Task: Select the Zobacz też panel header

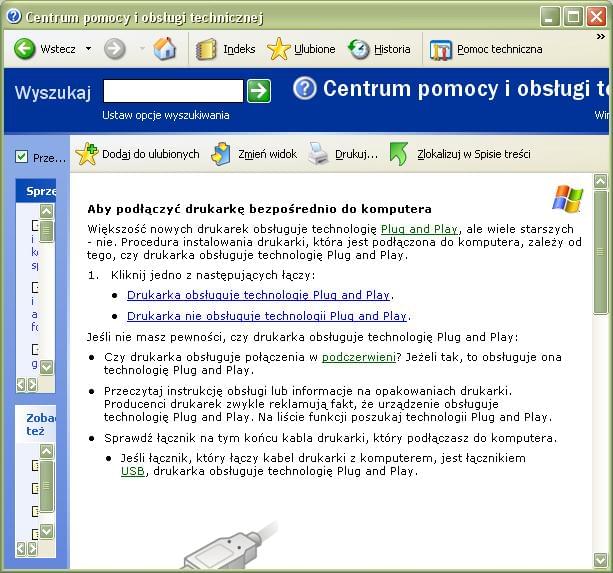Action: click(36, 424)
